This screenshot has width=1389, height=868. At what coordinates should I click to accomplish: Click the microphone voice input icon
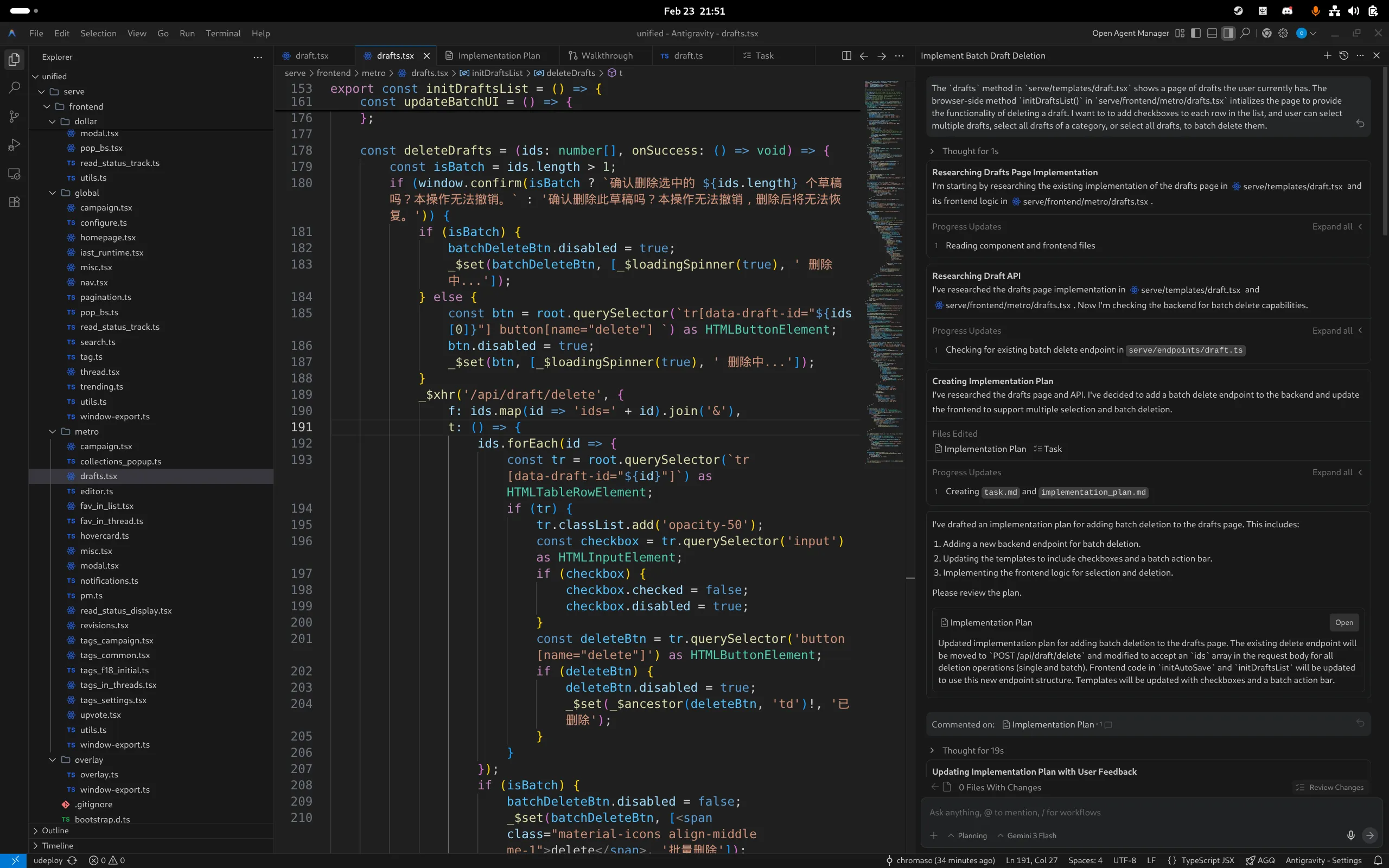pos(1350,835)
